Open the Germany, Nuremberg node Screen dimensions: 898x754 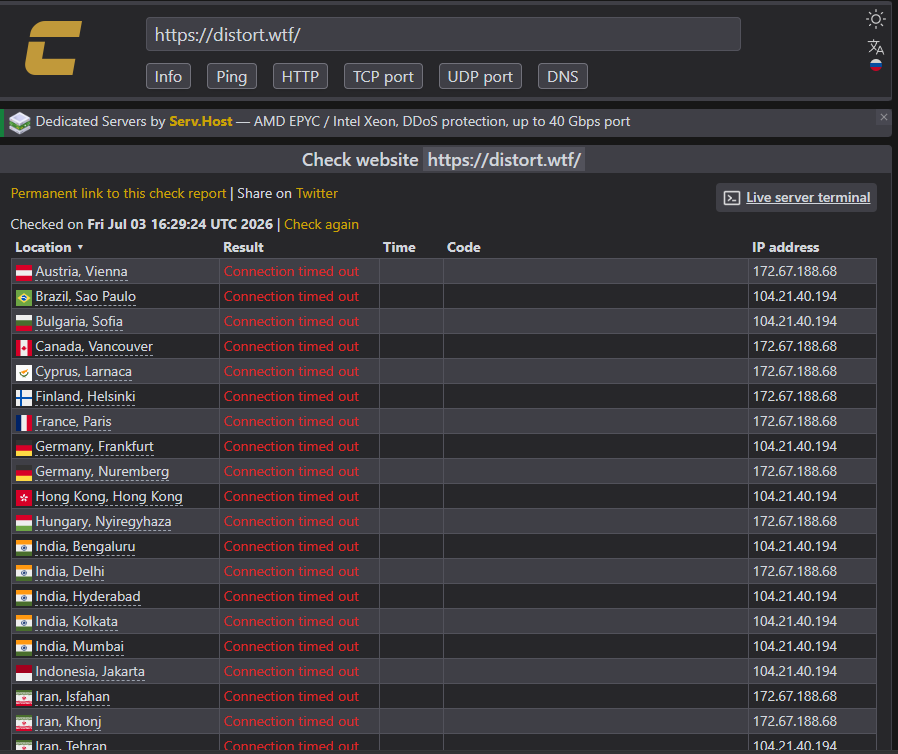click(102, 471)
